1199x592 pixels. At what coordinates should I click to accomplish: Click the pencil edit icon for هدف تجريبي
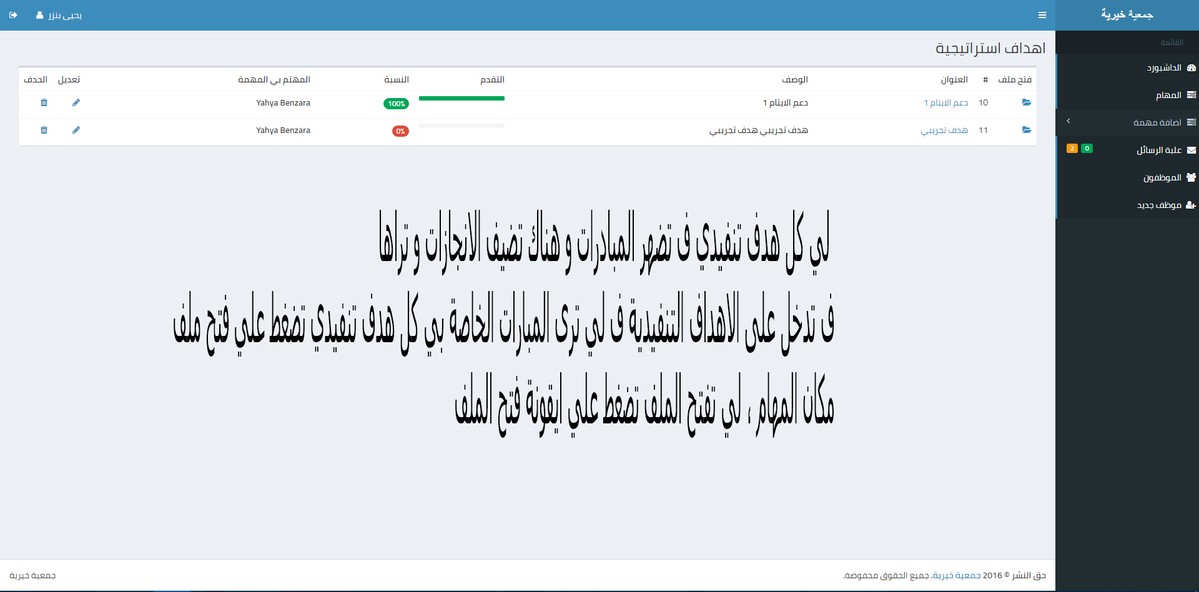[x=76, y=131]
